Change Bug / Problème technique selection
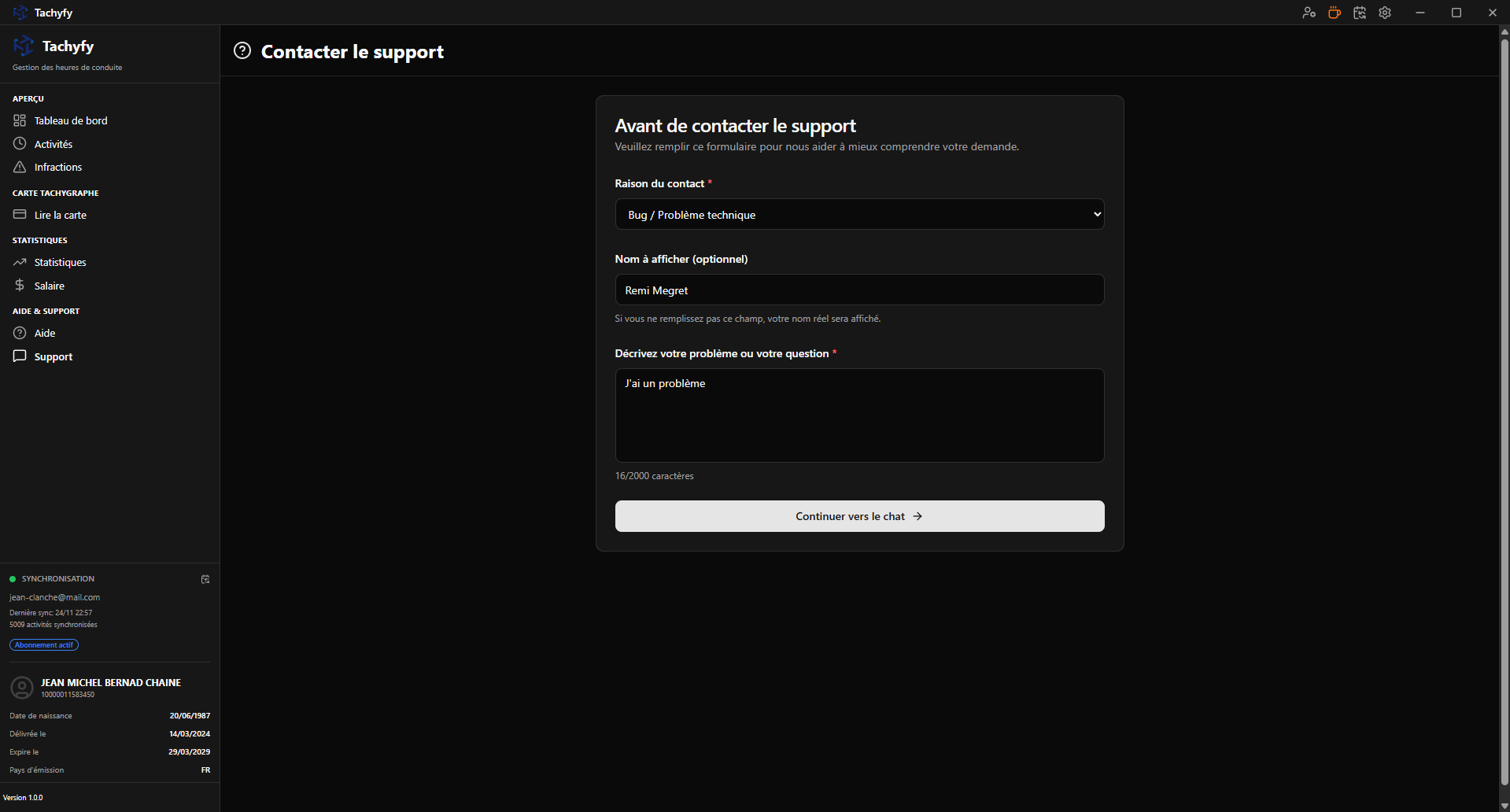The width and height of the screenshot is (1510, 812). (858, 213)
